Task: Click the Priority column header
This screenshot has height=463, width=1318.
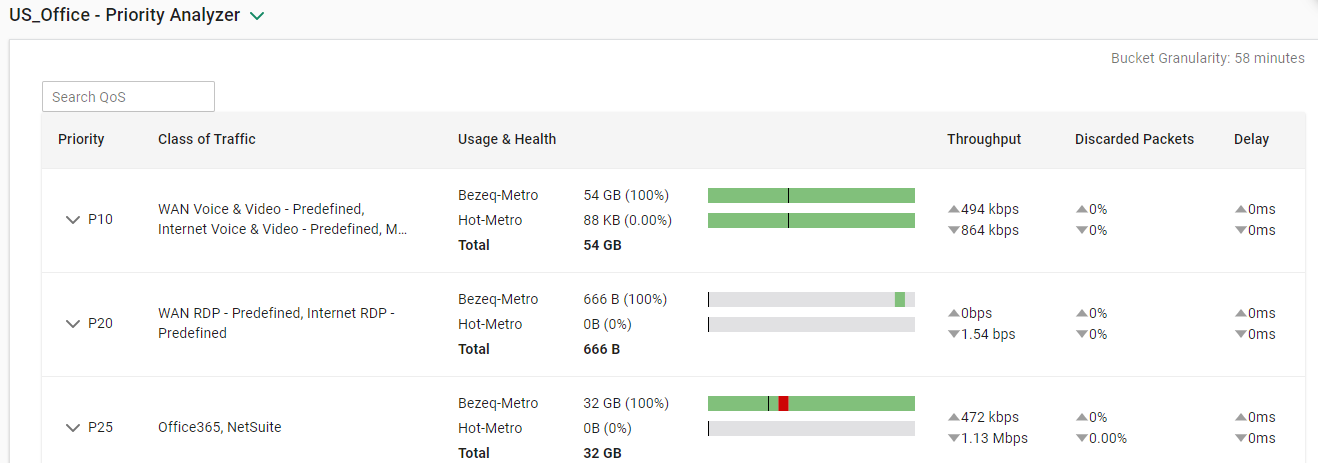Action: click(81, 139)
